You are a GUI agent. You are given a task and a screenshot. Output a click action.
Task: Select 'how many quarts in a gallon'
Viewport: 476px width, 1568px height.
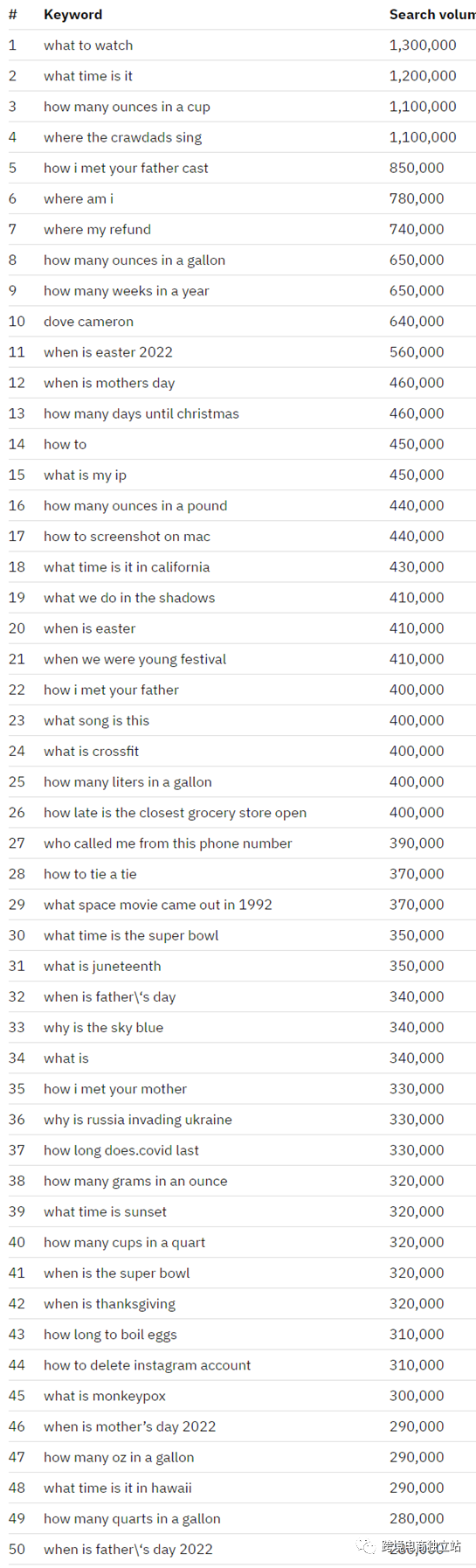[132, 1519]
